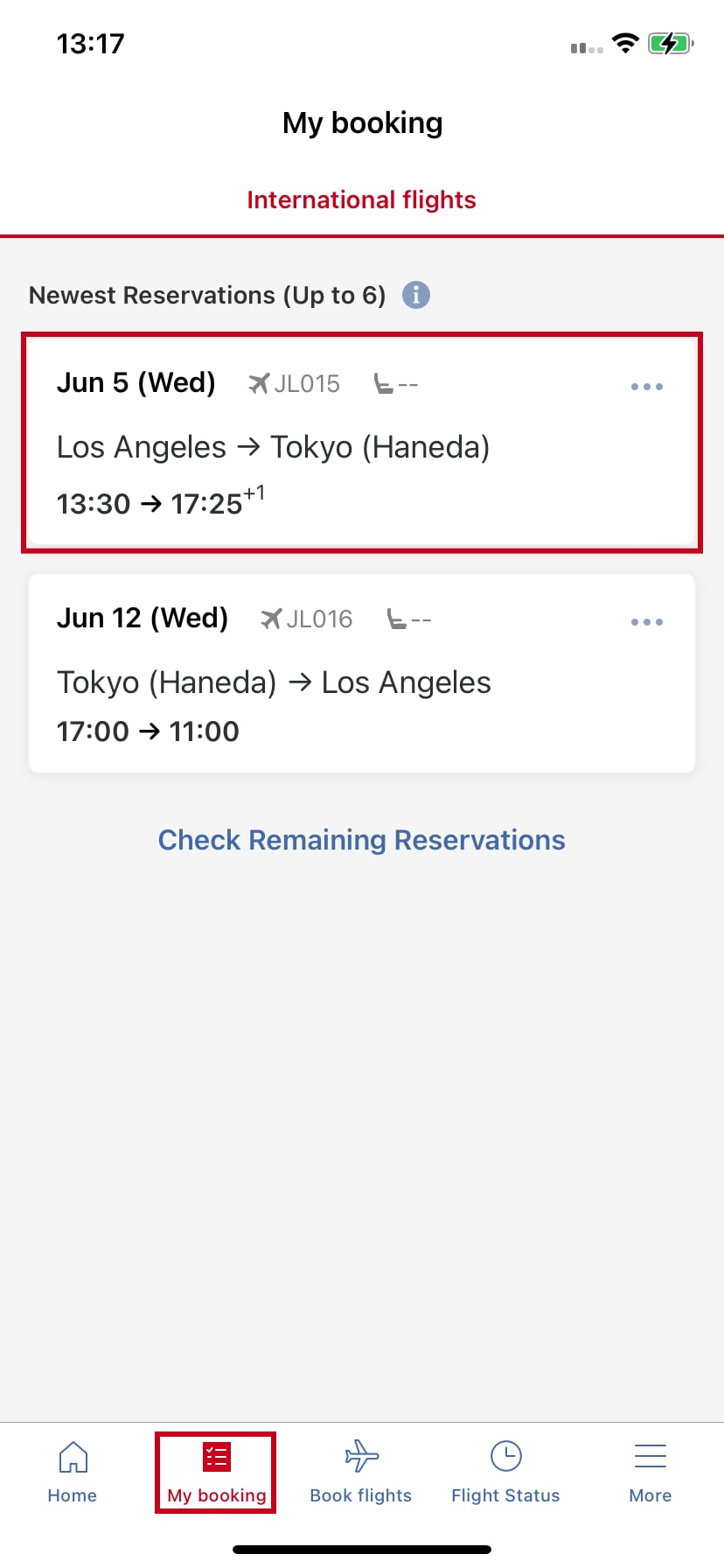The width and height of the screenshot is (724, 1568).
Task: Tap the airplane icon next to JL015
Action: click(259, 383)
